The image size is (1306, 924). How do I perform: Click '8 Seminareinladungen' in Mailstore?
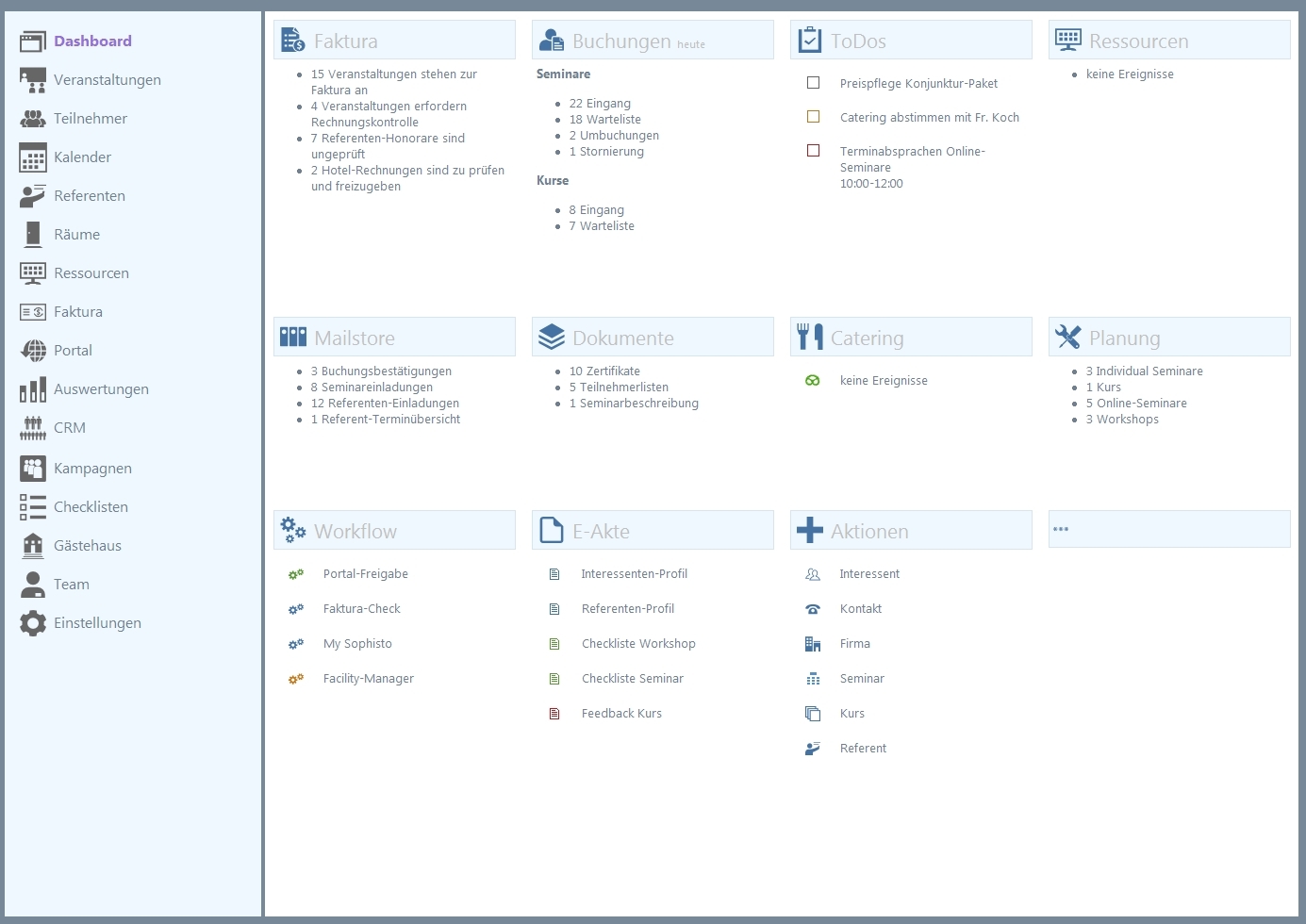pos(372,388)
